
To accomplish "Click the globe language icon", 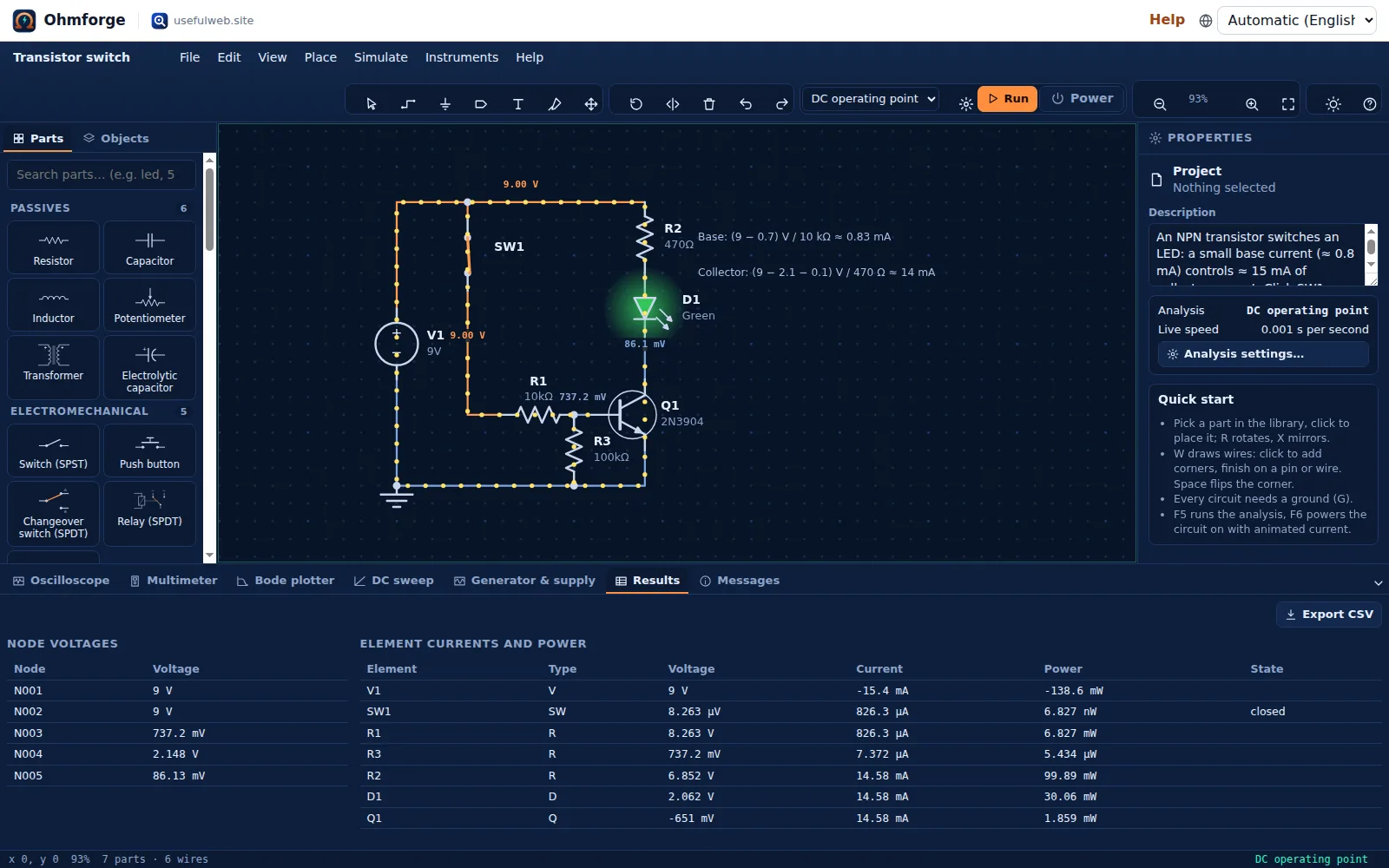I will click(1206, 21).
